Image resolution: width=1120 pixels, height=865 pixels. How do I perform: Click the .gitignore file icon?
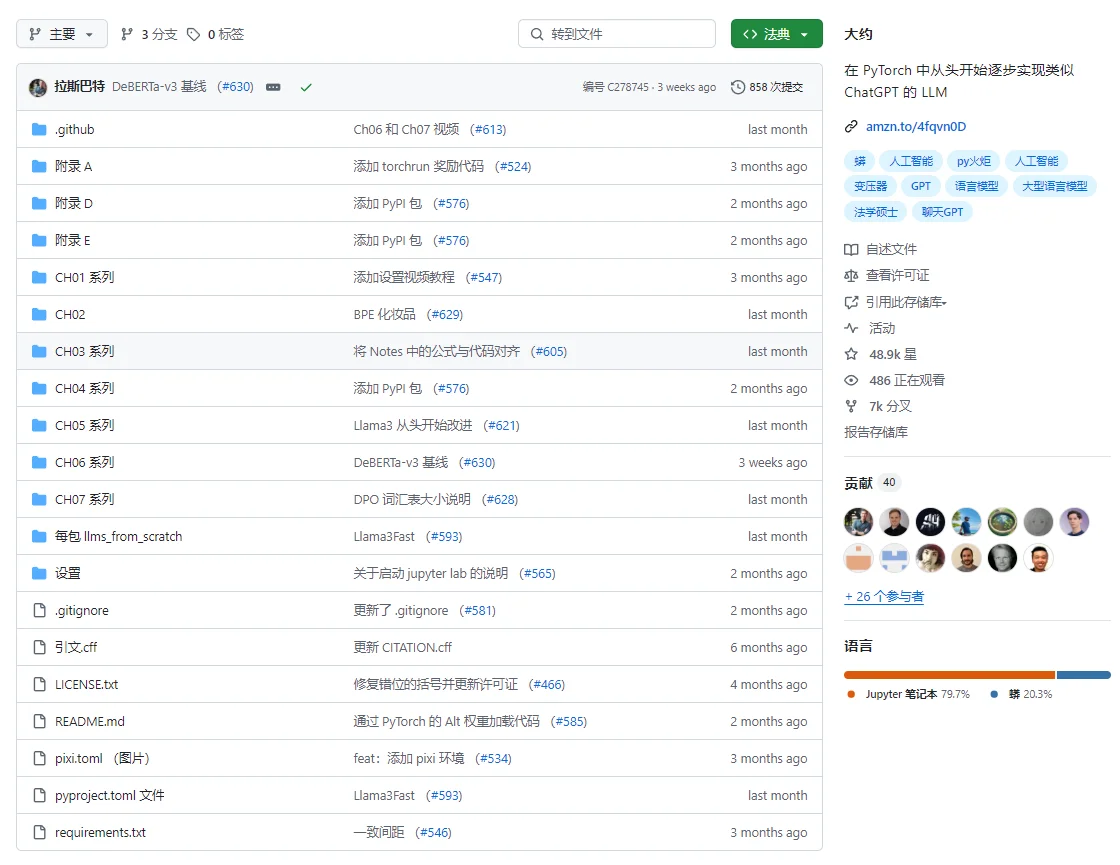pos(39,611)
